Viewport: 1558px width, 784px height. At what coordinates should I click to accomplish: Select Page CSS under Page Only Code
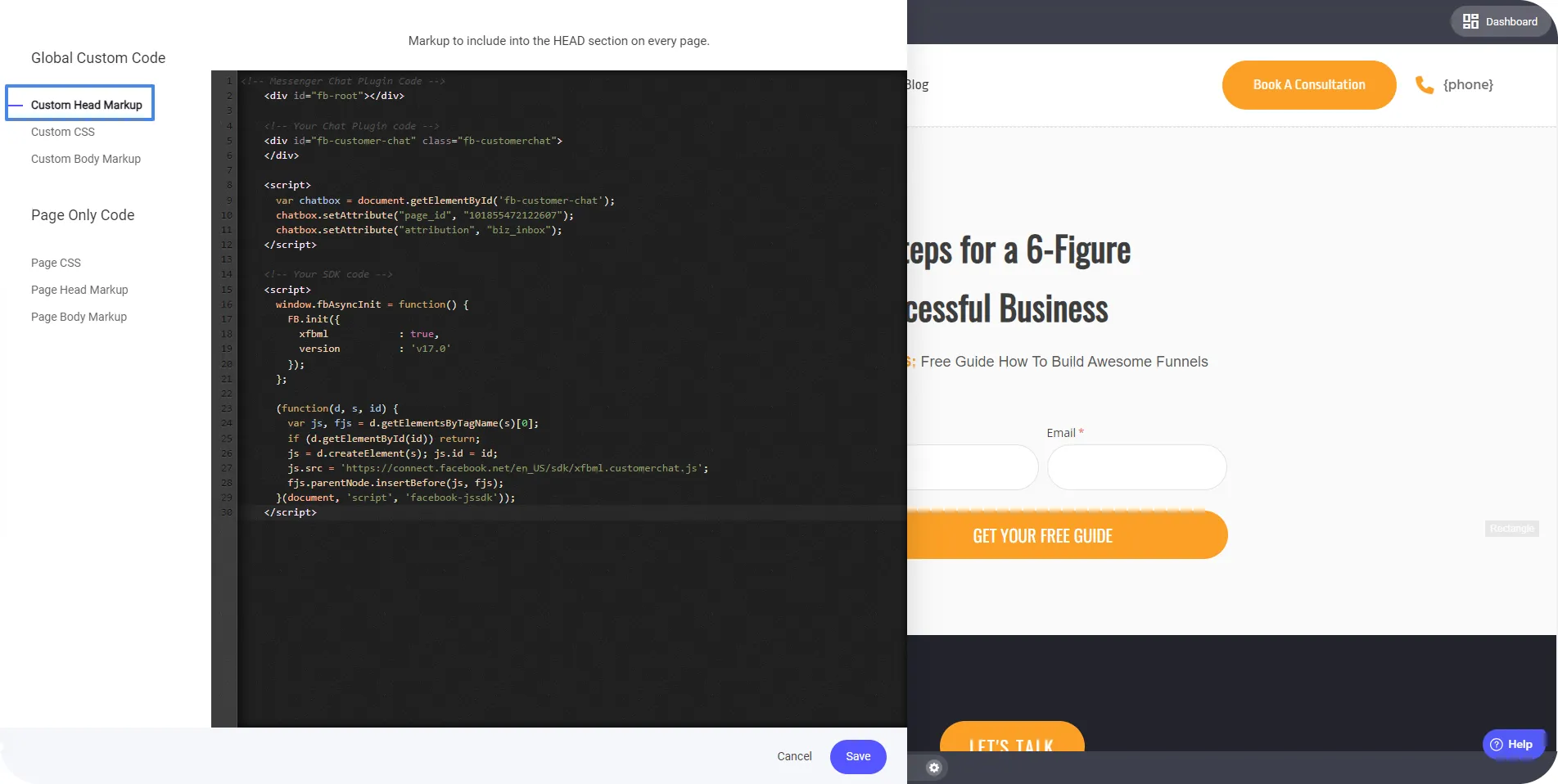(56, 263)
